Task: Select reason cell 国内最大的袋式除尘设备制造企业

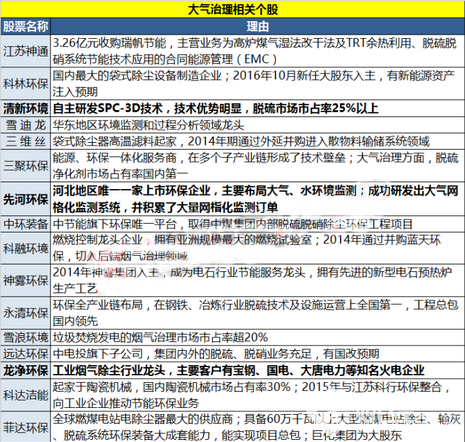Action: (x=258, y=83)
